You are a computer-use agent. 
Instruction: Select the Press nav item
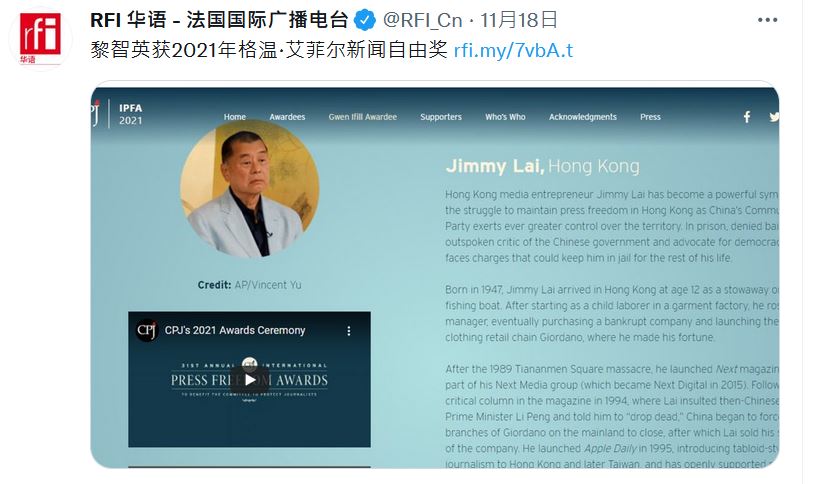pos(650,117)
